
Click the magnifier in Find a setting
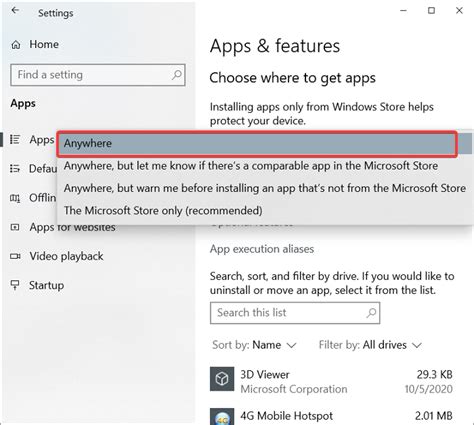click(x=176, y=75)
